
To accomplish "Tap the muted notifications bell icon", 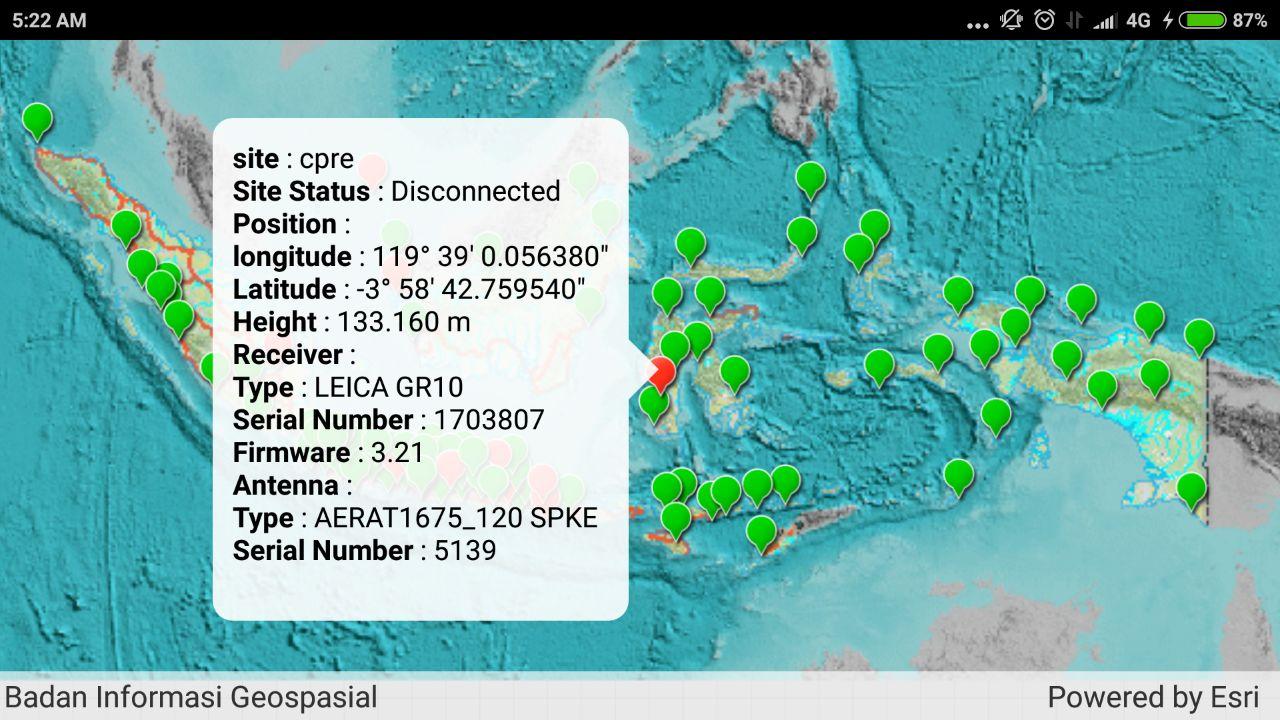I will [1011, 20].
